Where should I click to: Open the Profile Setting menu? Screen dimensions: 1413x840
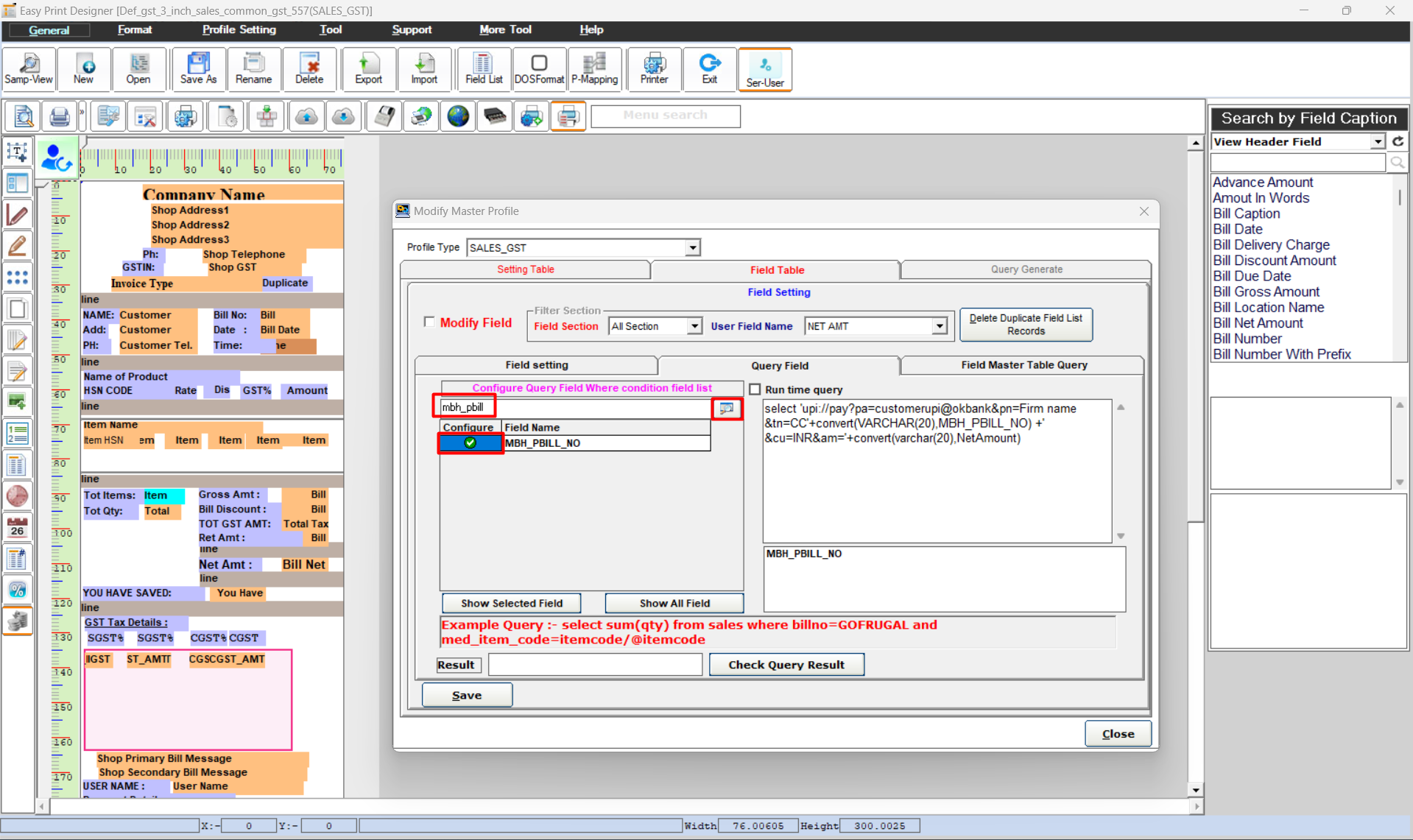click(x=239, y=29)
